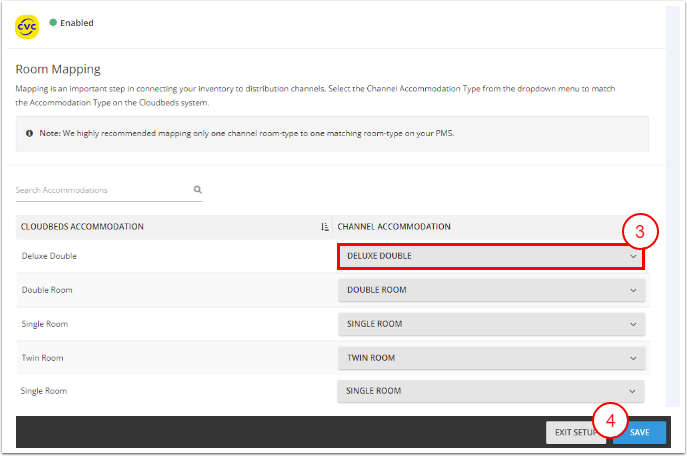Open the TWIN ROOM channel dropdown
The image size is (687, 456).
[490, 358]
